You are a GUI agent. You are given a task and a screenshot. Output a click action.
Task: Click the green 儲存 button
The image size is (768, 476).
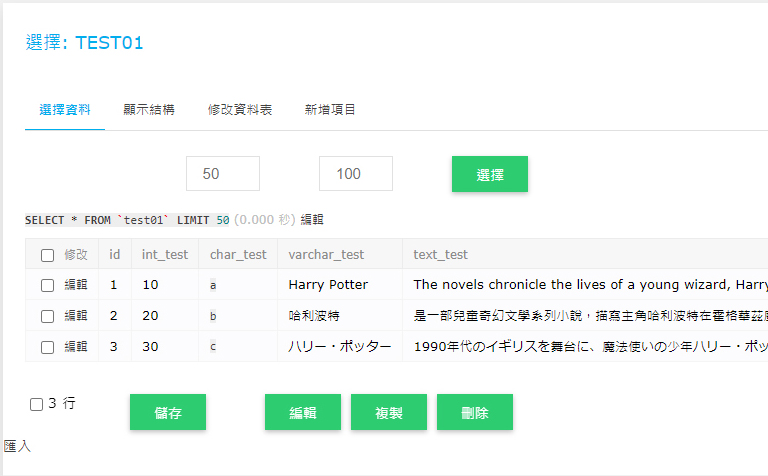coord(168,412)
